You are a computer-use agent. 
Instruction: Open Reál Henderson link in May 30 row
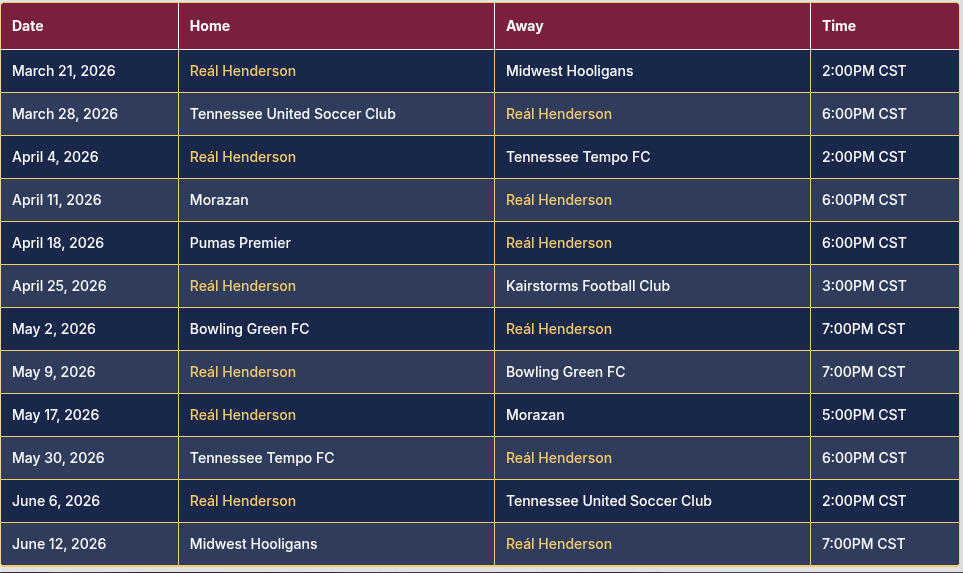tap(559, 458)
